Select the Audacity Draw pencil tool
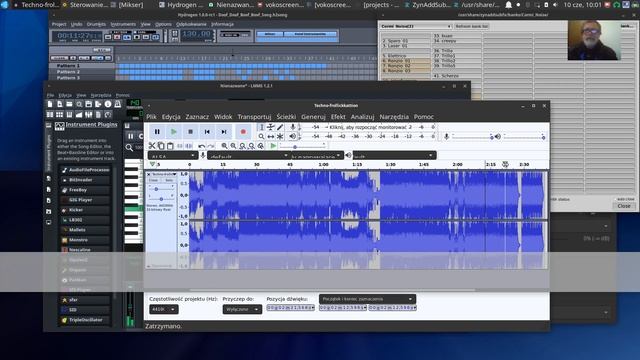 [x=280, y=127]
